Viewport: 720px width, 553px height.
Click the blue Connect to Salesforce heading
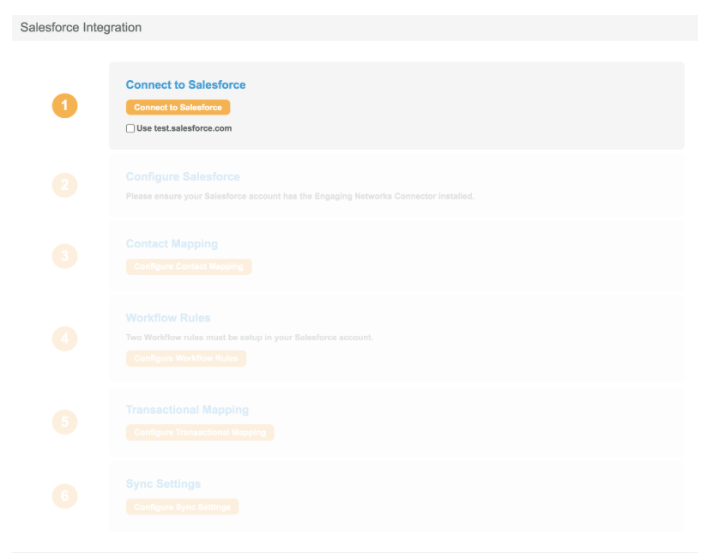(x=185, y=85)
